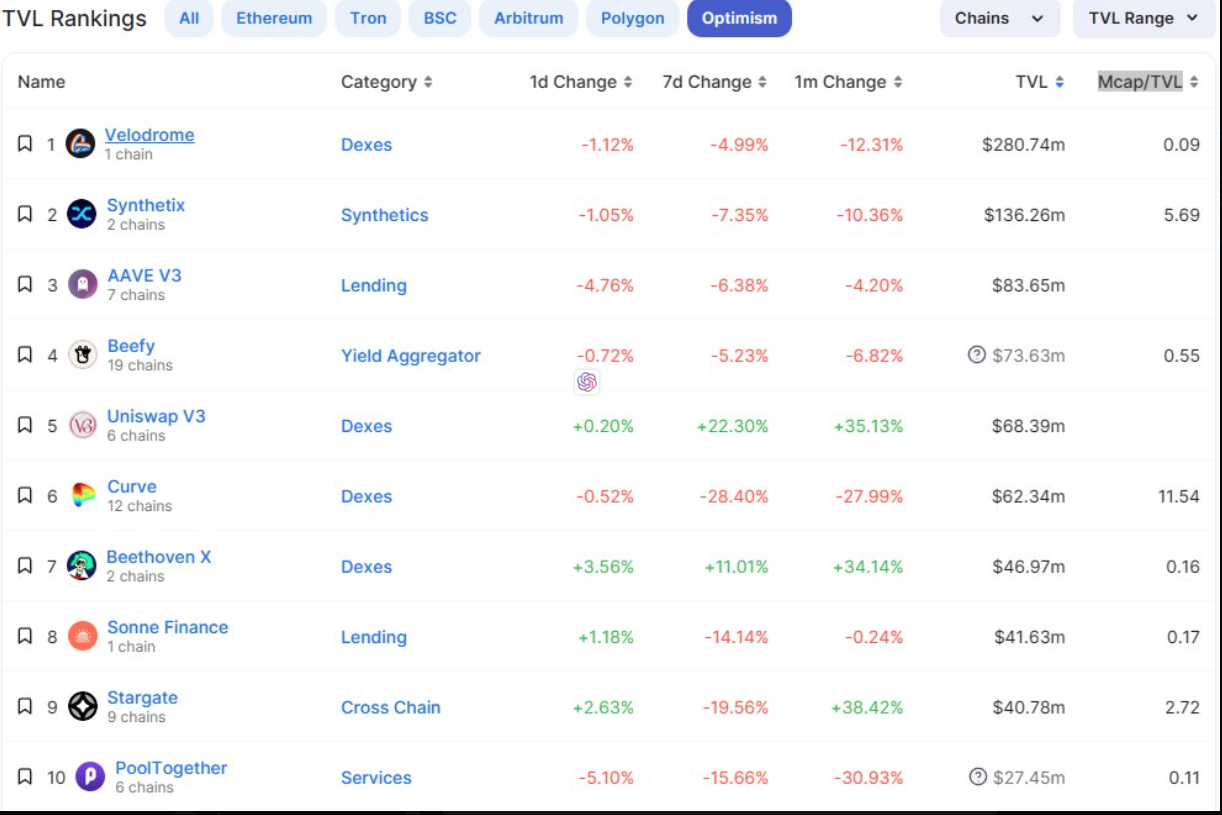Open the Synthetics category link
The image size is (1222, 815).
(x=384, y=215)
